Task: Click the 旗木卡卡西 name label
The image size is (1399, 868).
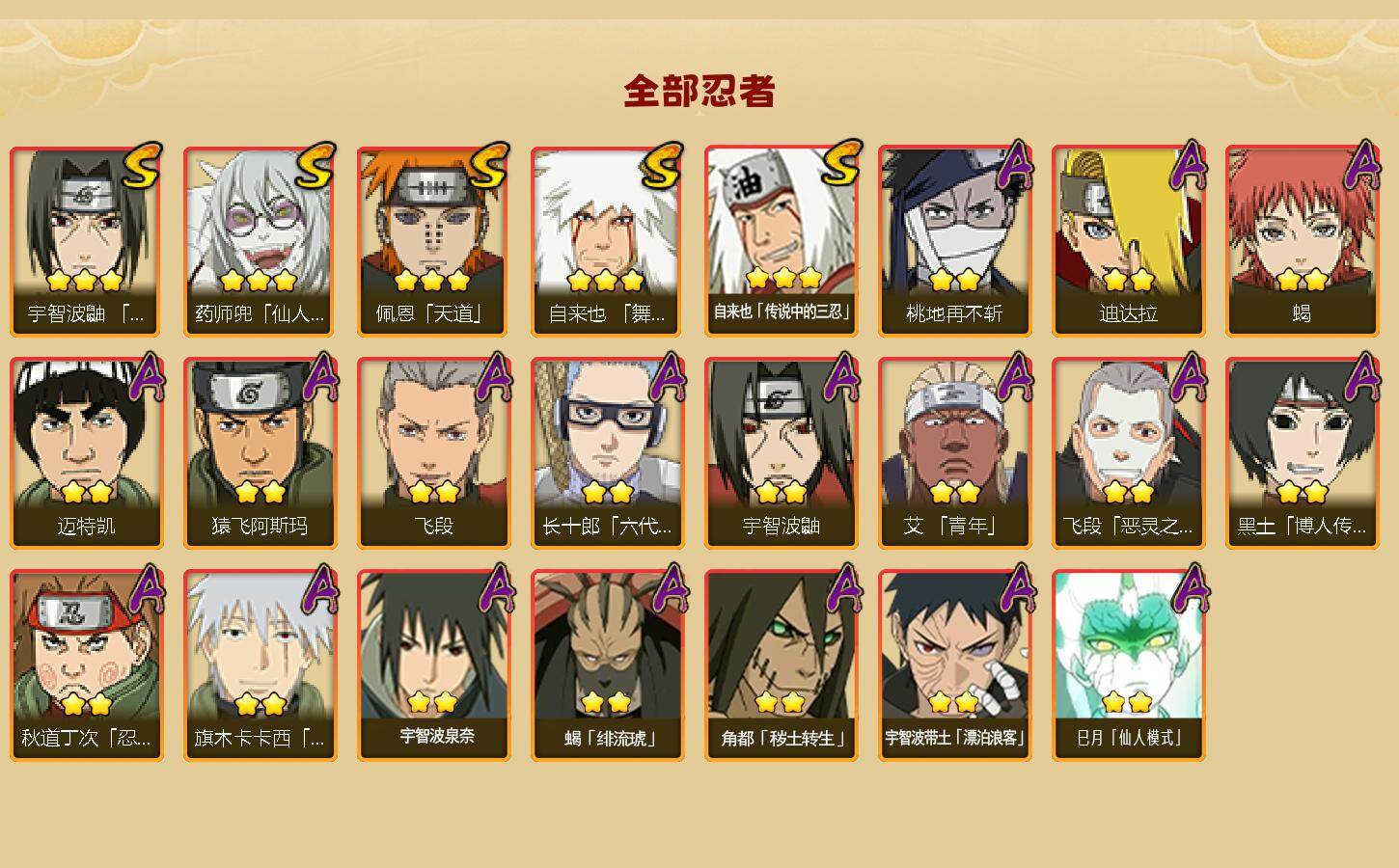Action: click(260, 739)
